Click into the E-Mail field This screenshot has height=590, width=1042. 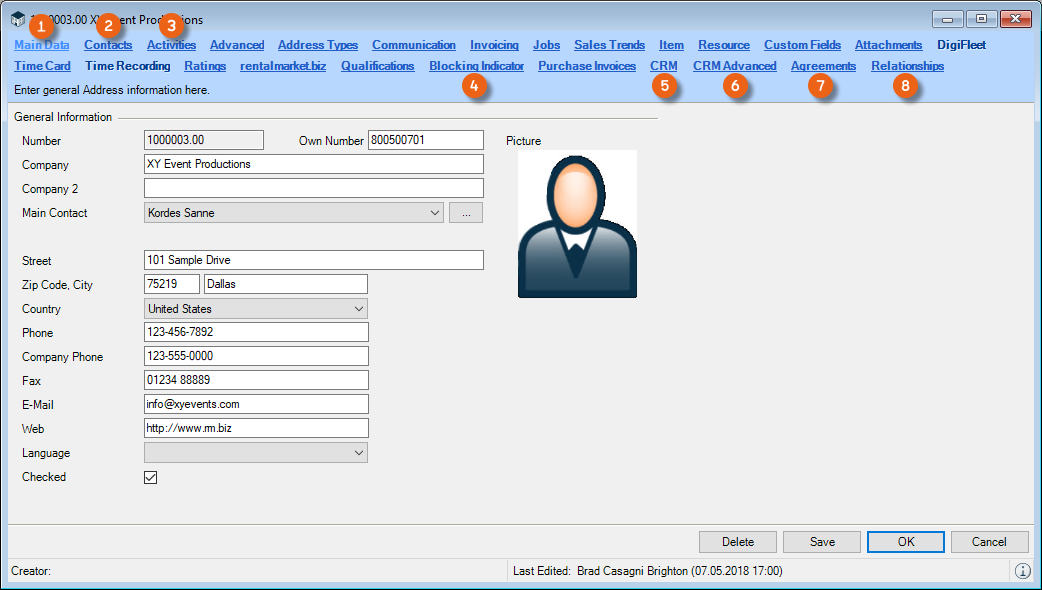coord(256,404)
